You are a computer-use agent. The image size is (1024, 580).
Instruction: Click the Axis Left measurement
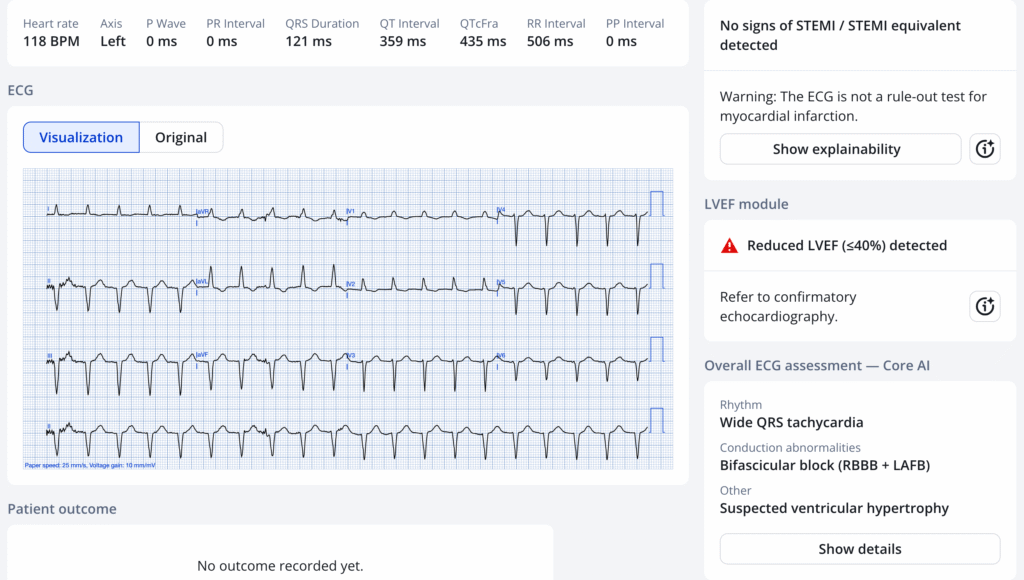[113, 41]
